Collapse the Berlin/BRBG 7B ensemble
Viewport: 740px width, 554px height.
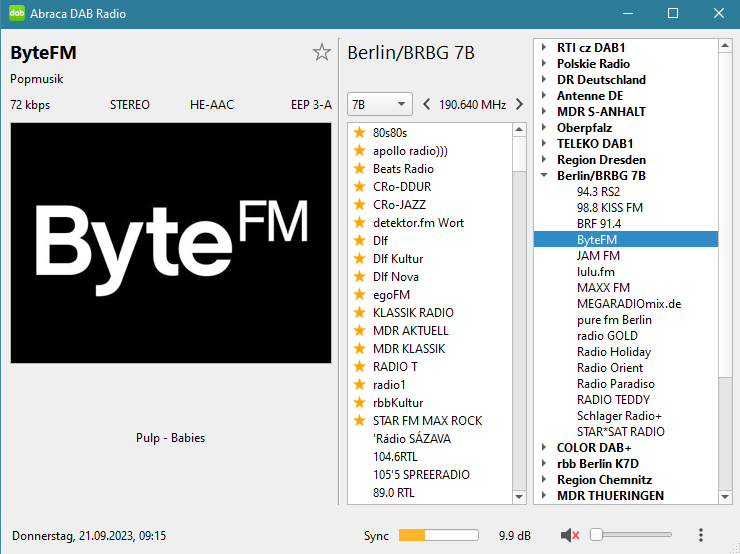click(x=544, y=176)
